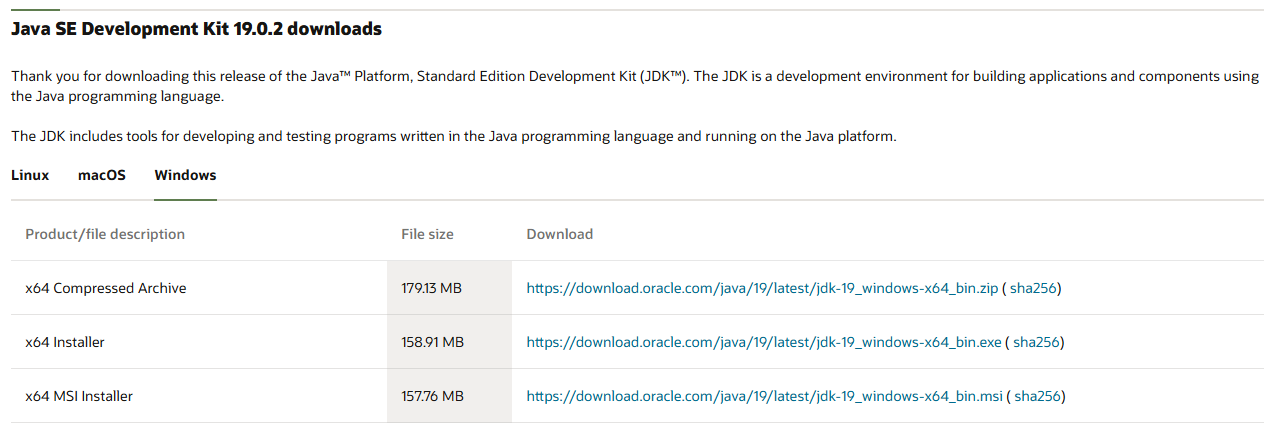
Task: Click the File size column header
Action: pyautogui.click(x=427, y=234)
